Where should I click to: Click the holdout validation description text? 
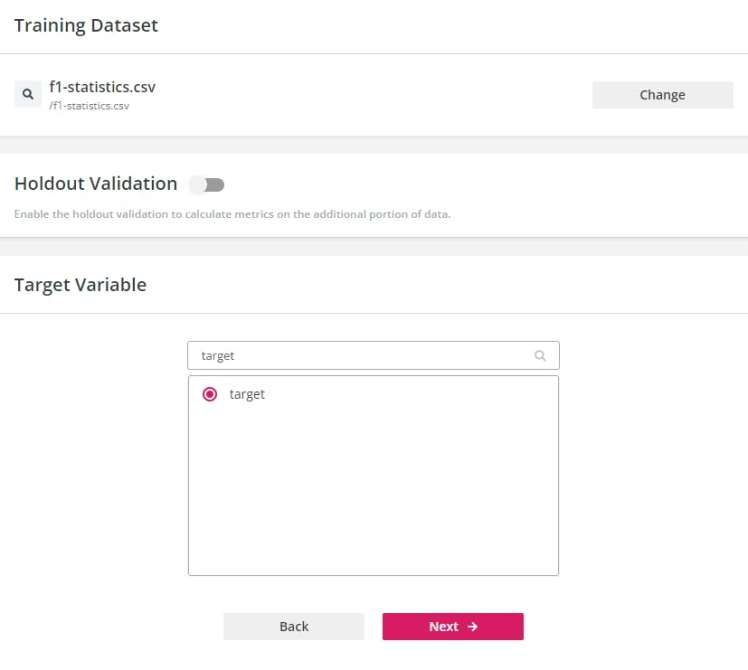point(232,214)
